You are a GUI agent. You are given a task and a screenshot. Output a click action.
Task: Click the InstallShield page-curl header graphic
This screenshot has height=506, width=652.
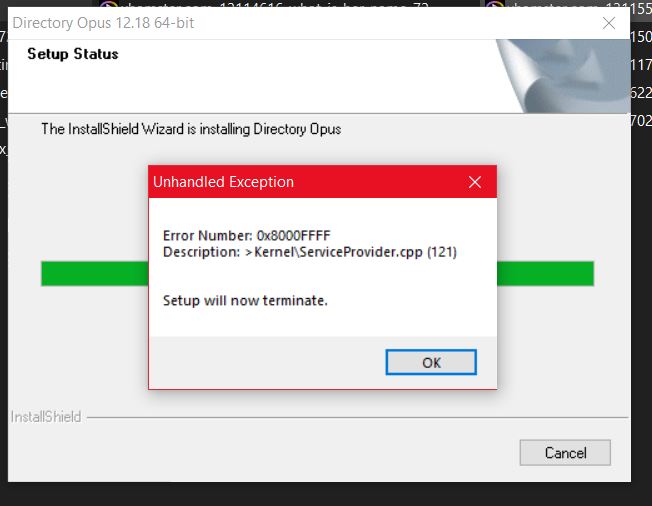(x=563, y=76)
